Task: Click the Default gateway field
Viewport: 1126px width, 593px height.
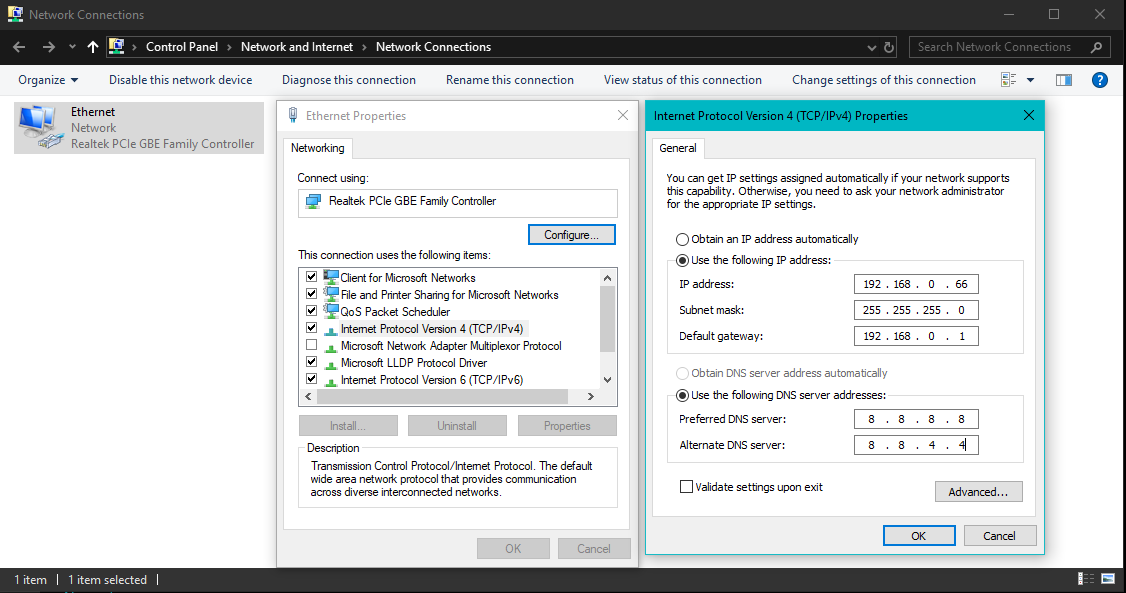Action: pos(916,336)
